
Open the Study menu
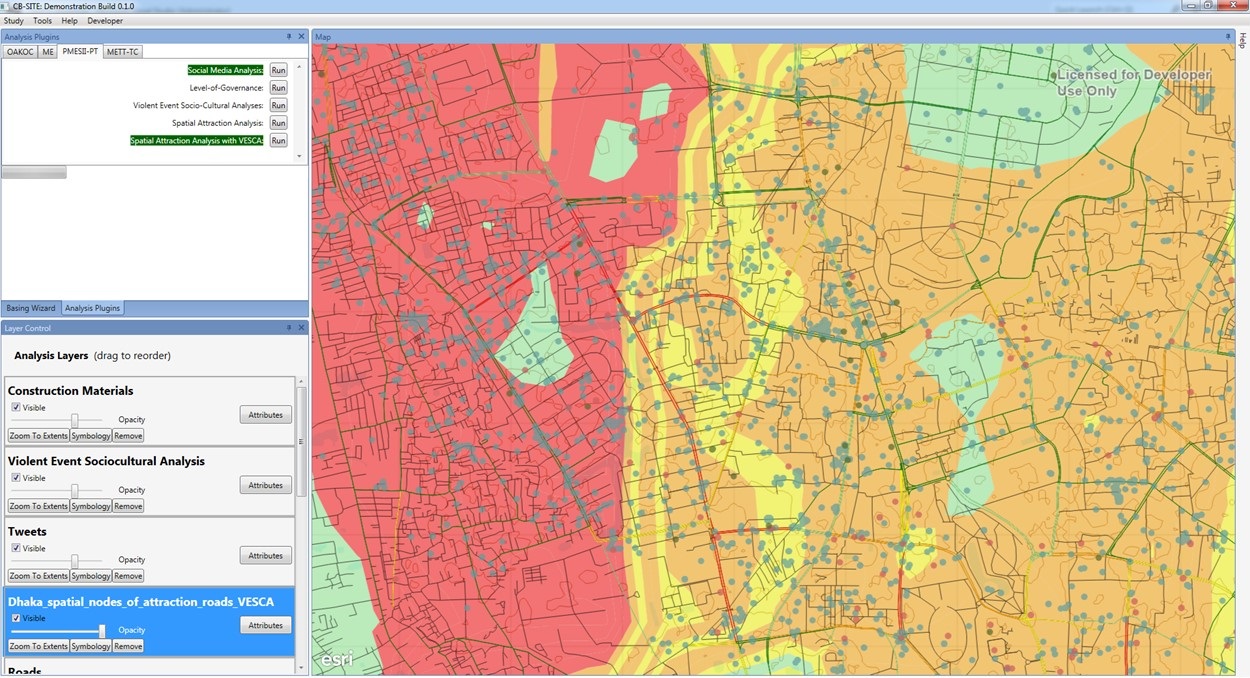click(x=13, y=20)
